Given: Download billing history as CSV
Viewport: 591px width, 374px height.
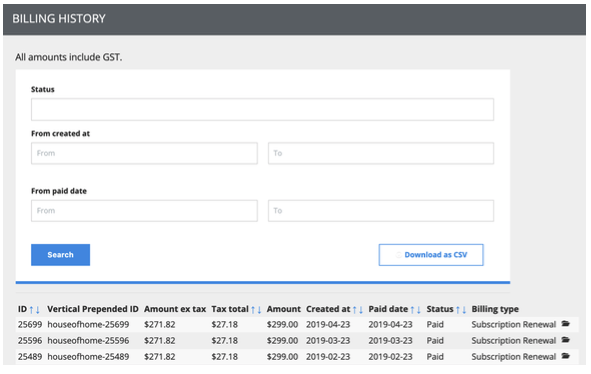Looking at the screenshot, I should [x=431, y=255].
